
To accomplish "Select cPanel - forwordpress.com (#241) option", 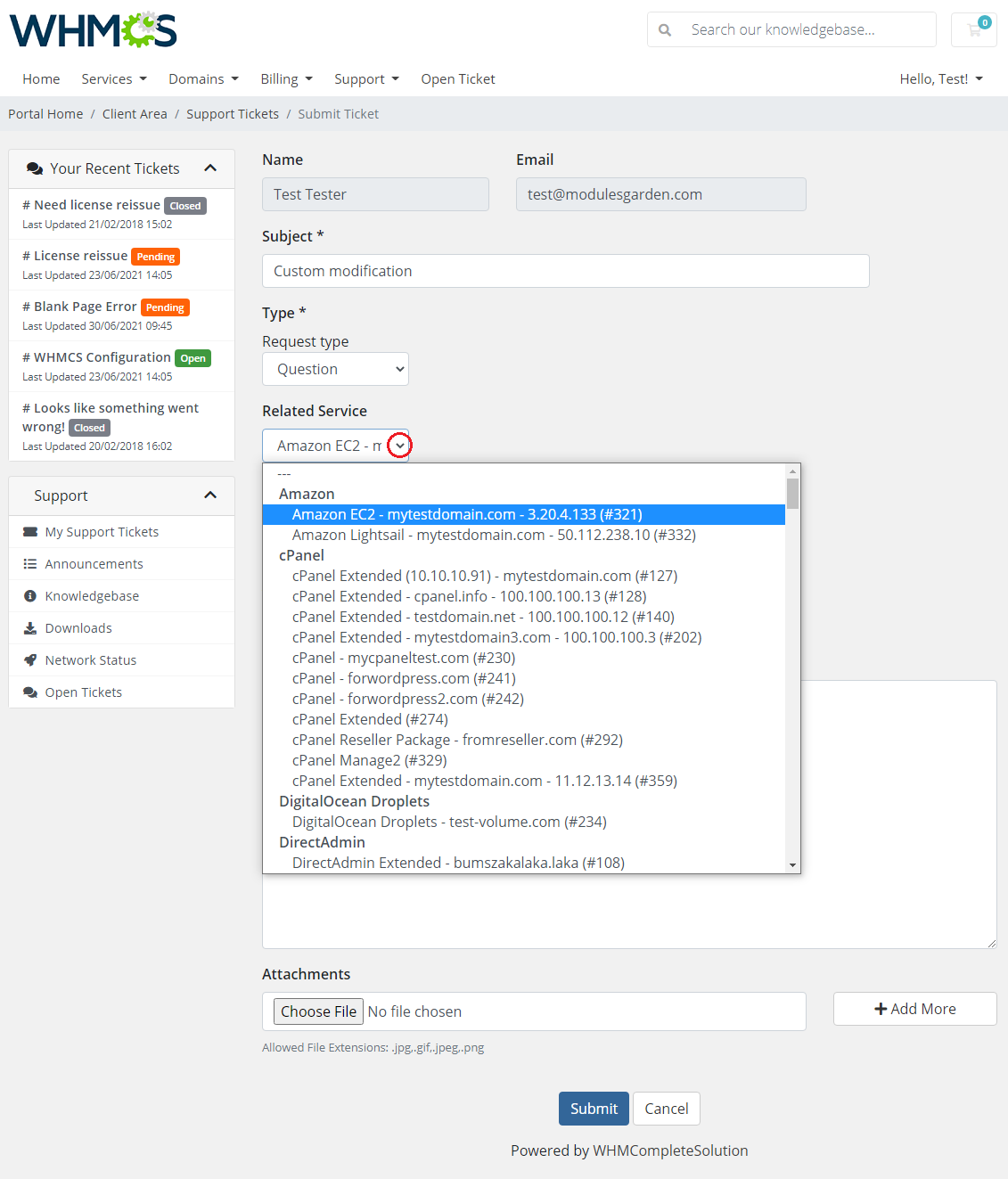I will [524, 678].
